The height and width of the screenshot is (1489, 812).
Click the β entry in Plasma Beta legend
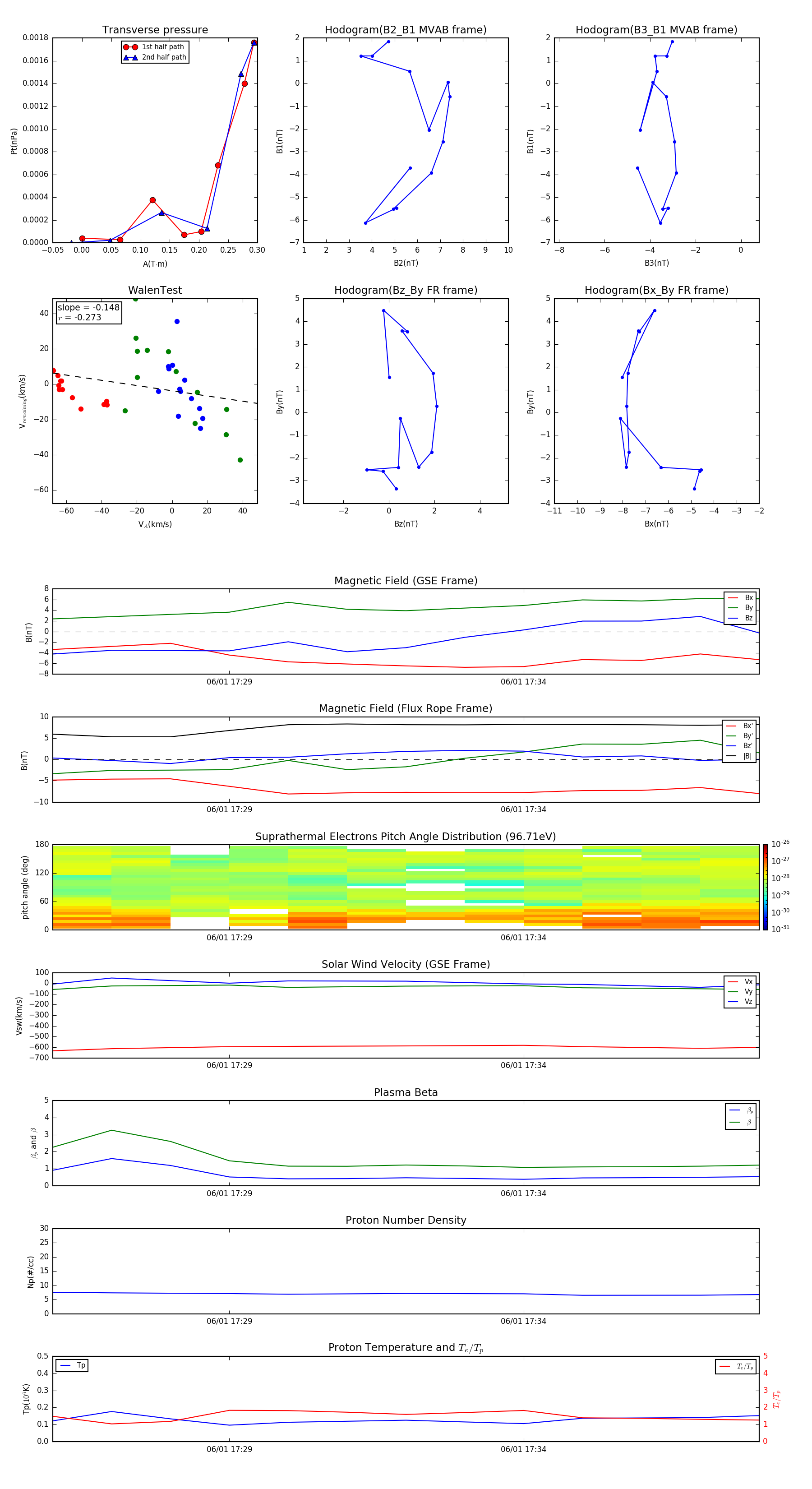click(741, 1122)
